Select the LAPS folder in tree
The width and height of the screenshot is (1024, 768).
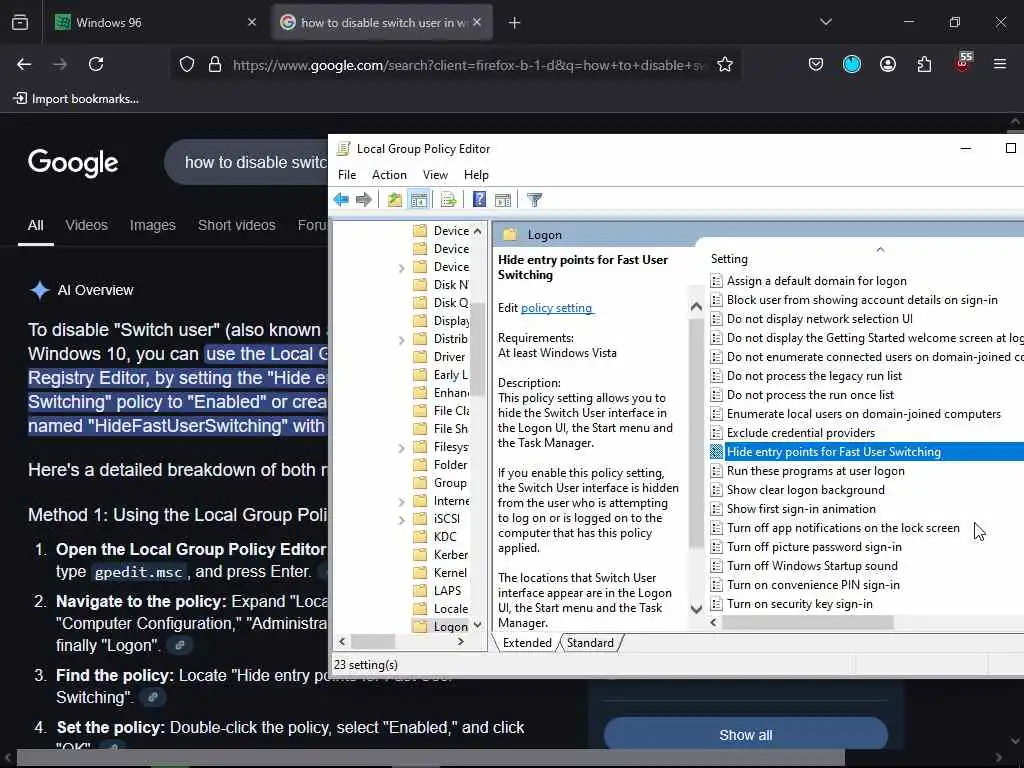click(x=447, y=590)
